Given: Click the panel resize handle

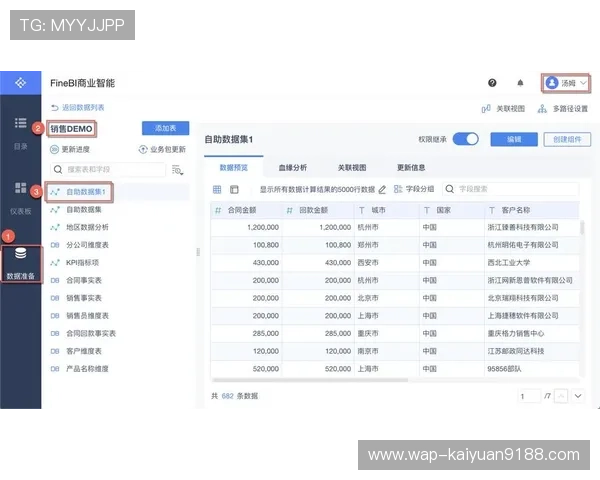Looking at the screenshot, I should pos(198,252).
